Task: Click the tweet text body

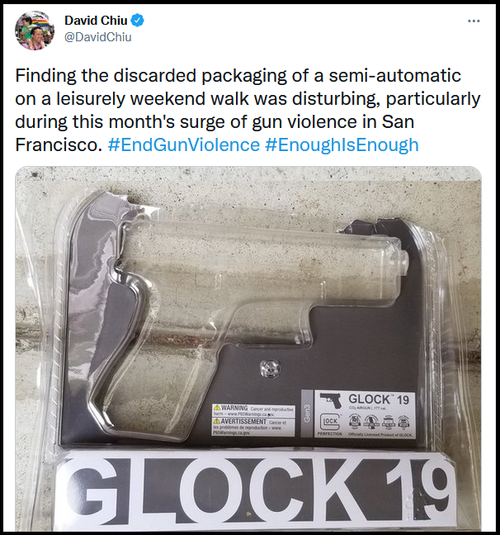Action: click(x=248, y=110)
